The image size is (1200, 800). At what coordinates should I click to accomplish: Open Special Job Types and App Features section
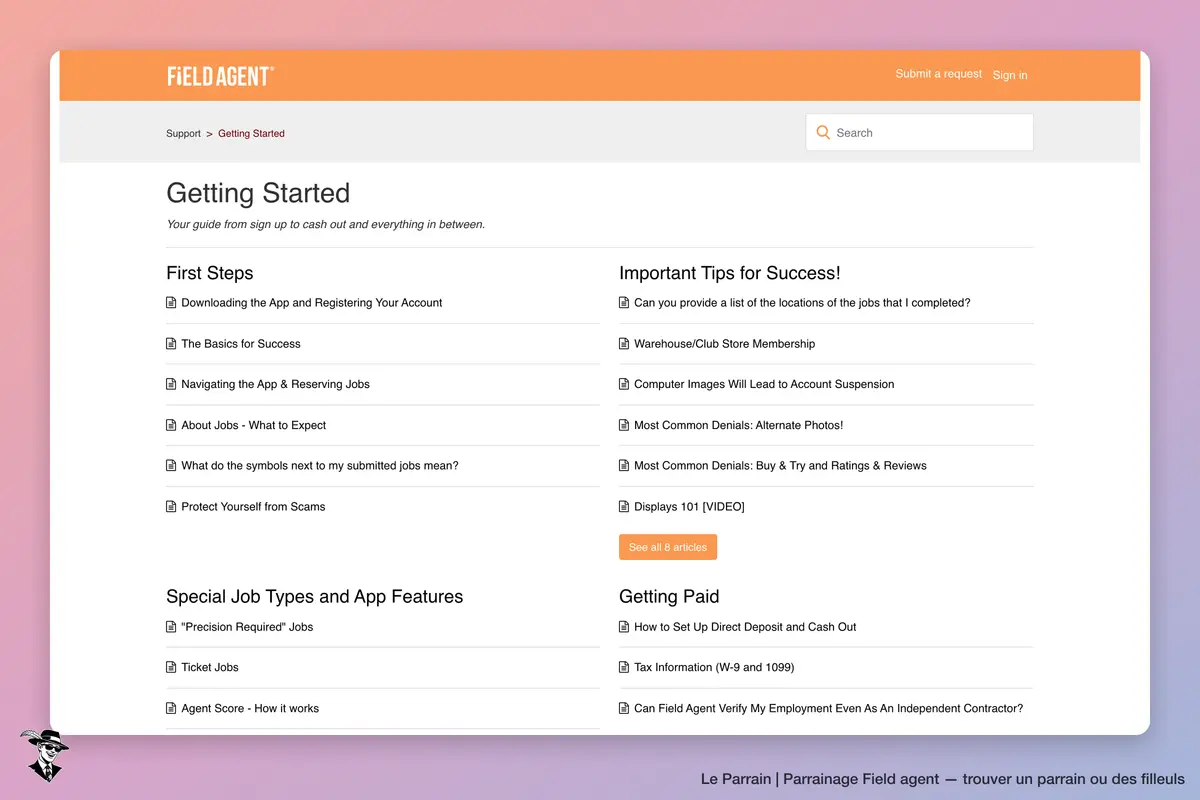[x=315, y=597]
